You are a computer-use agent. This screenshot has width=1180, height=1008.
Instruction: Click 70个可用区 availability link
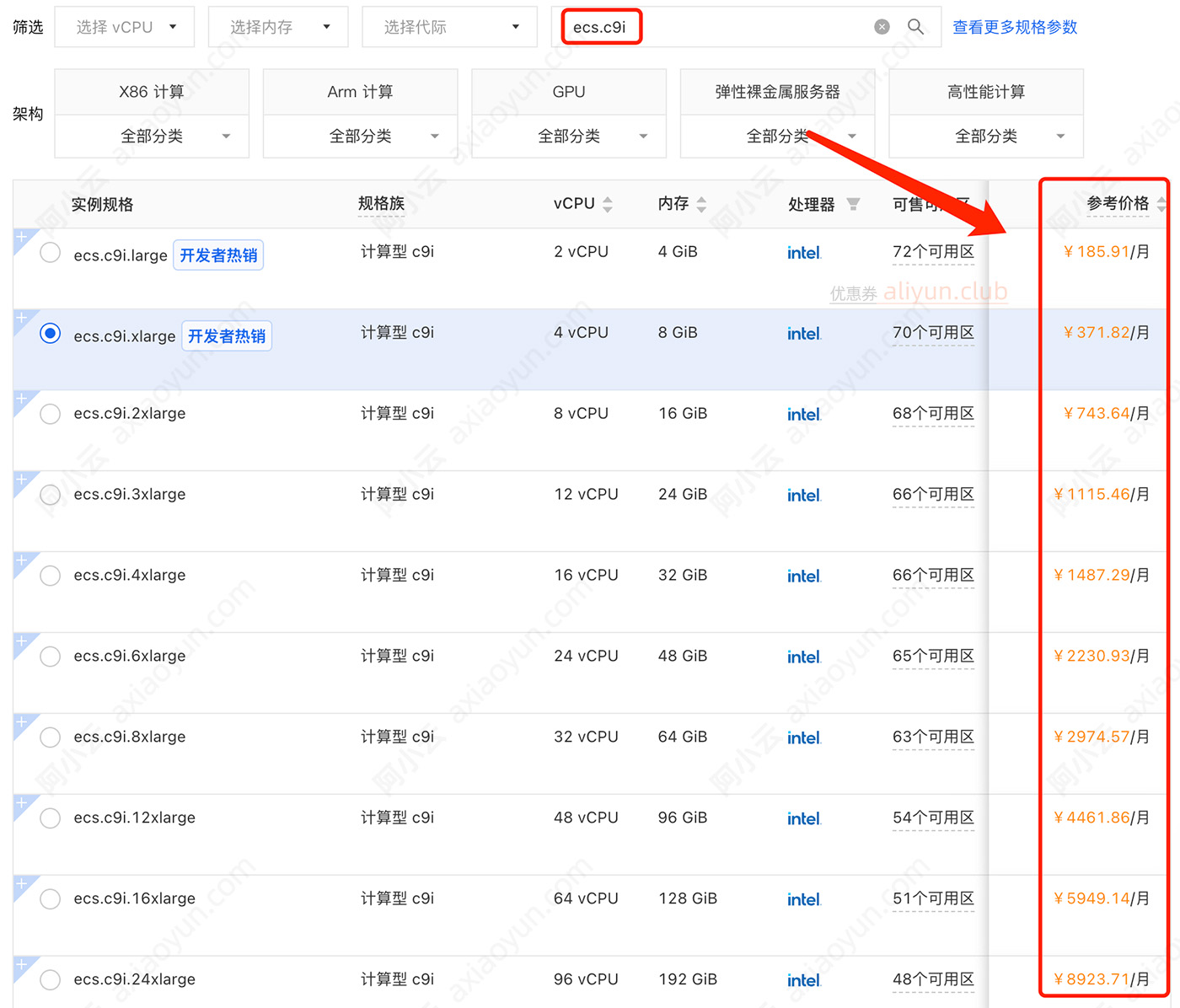[x=933, y=333]
